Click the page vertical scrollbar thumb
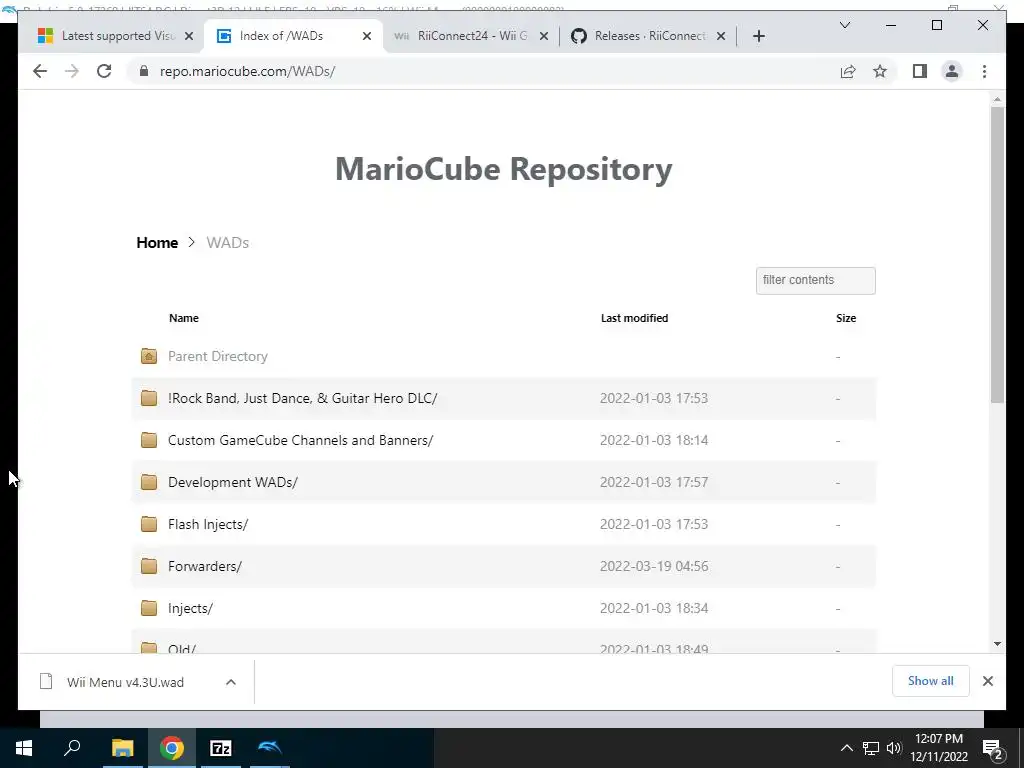1024x768 pixels. click(x=997, y=255)
